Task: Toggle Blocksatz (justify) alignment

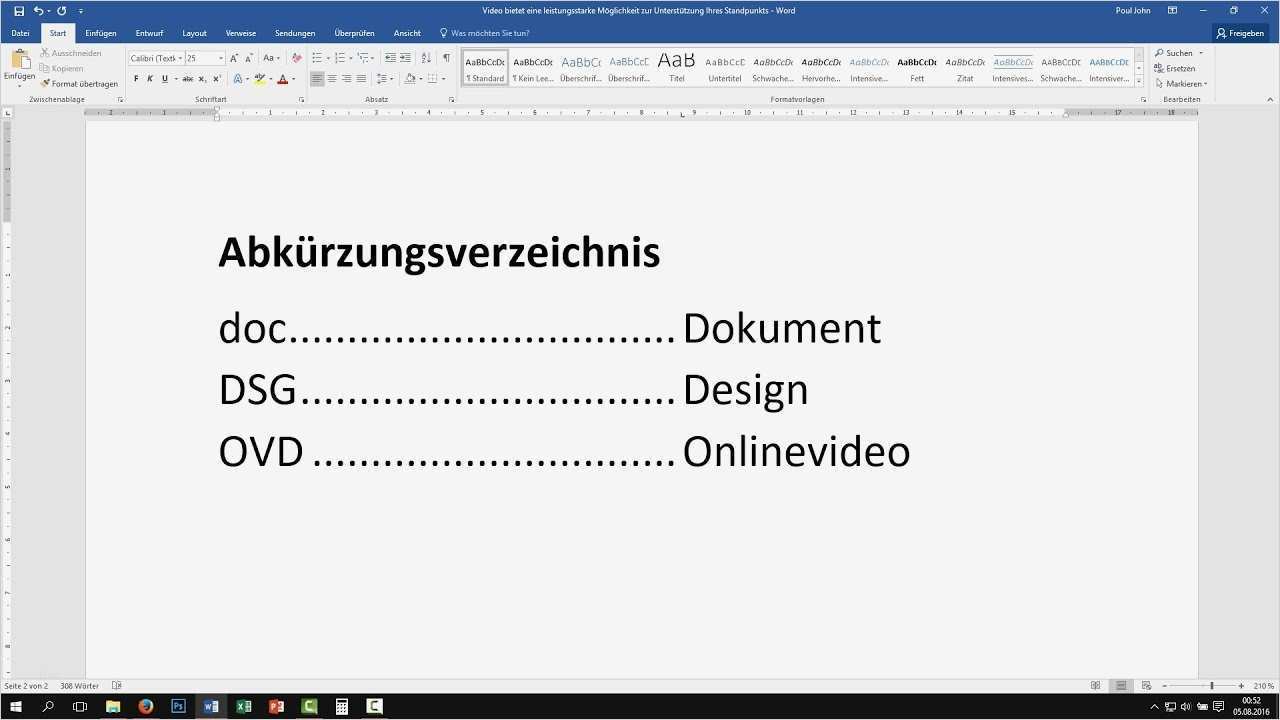Action: click(362, 79)
